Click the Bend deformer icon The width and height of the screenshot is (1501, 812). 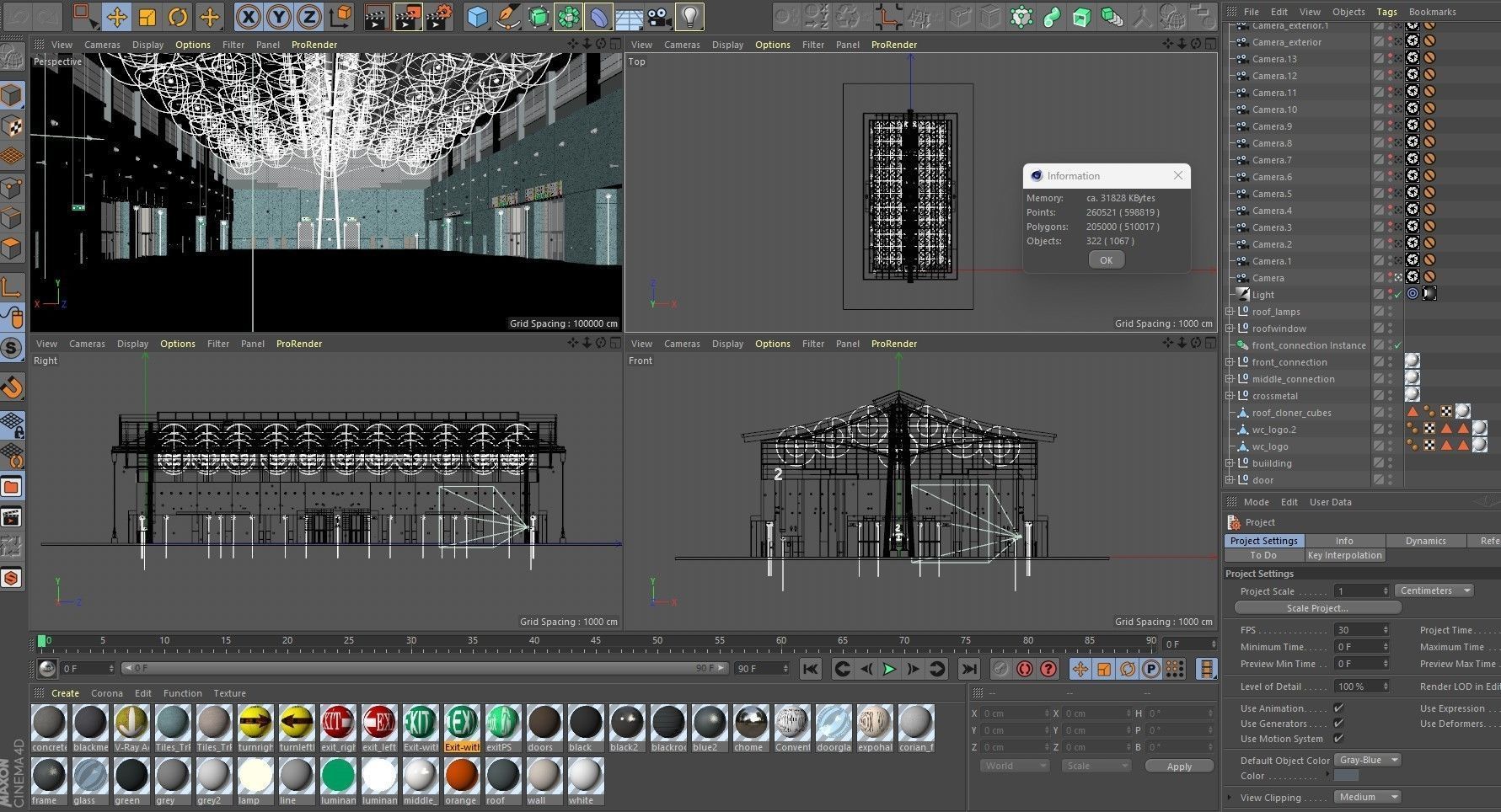point(598,16)
